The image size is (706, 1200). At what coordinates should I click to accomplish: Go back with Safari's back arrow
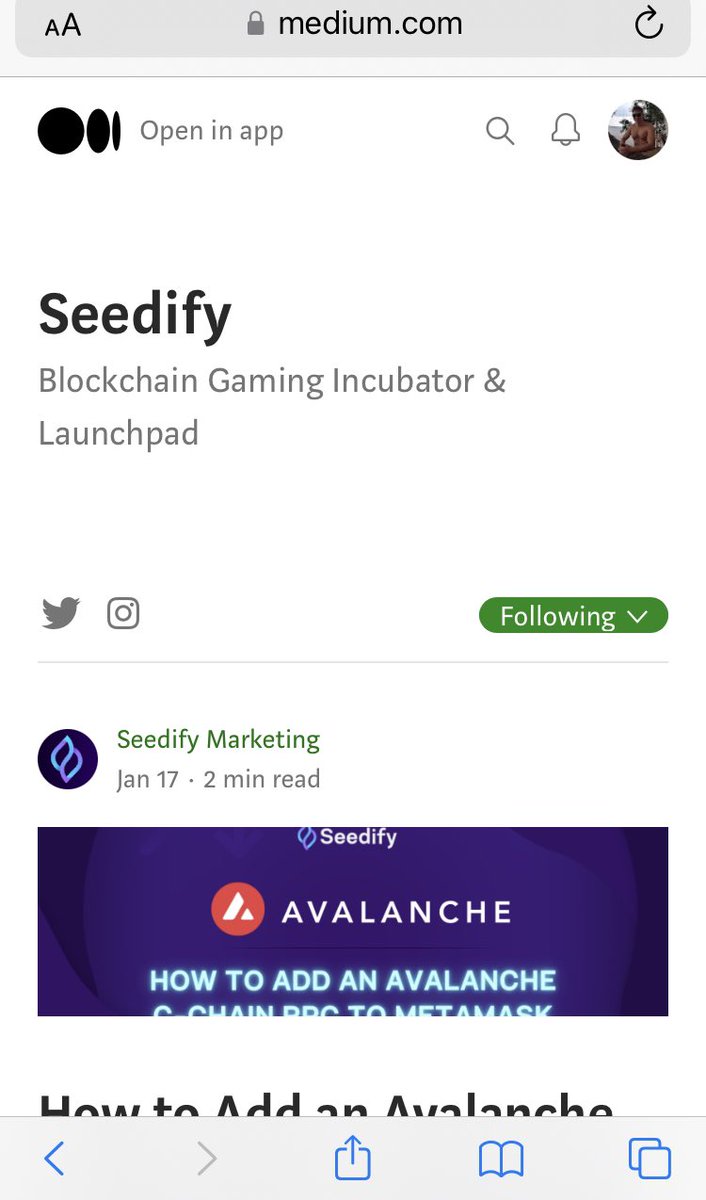click(x=55, y=1158)
